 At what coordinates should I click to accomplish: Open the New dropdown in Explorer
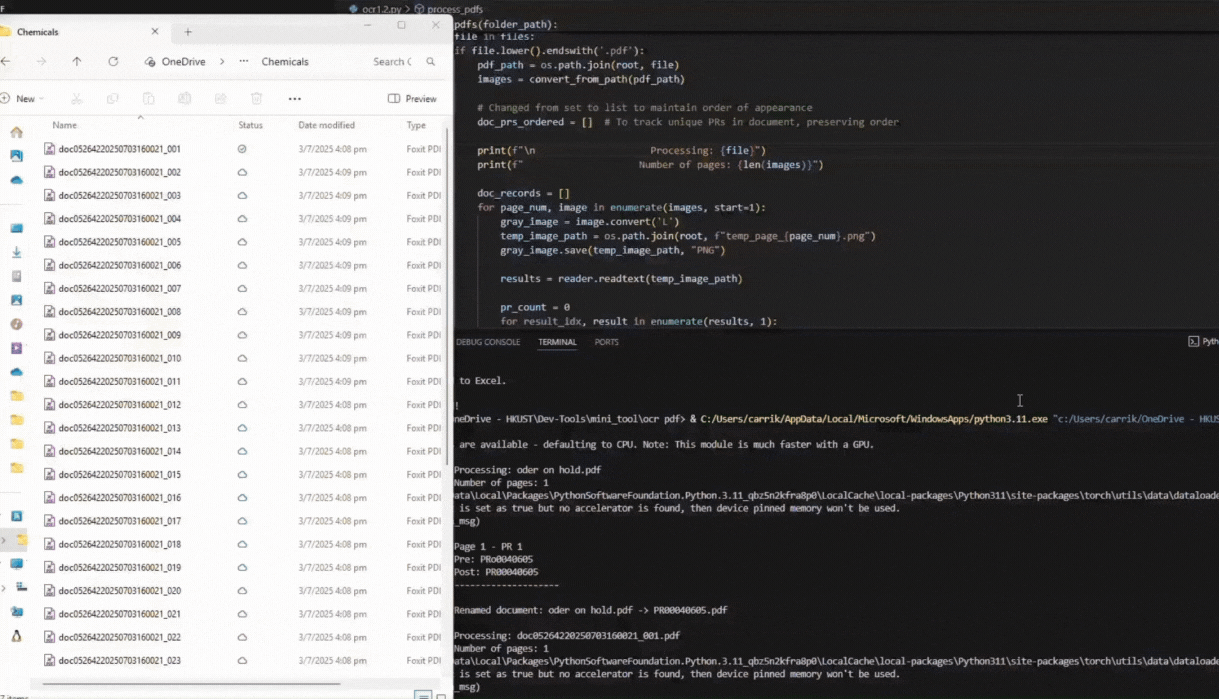(x=22, y=98)
